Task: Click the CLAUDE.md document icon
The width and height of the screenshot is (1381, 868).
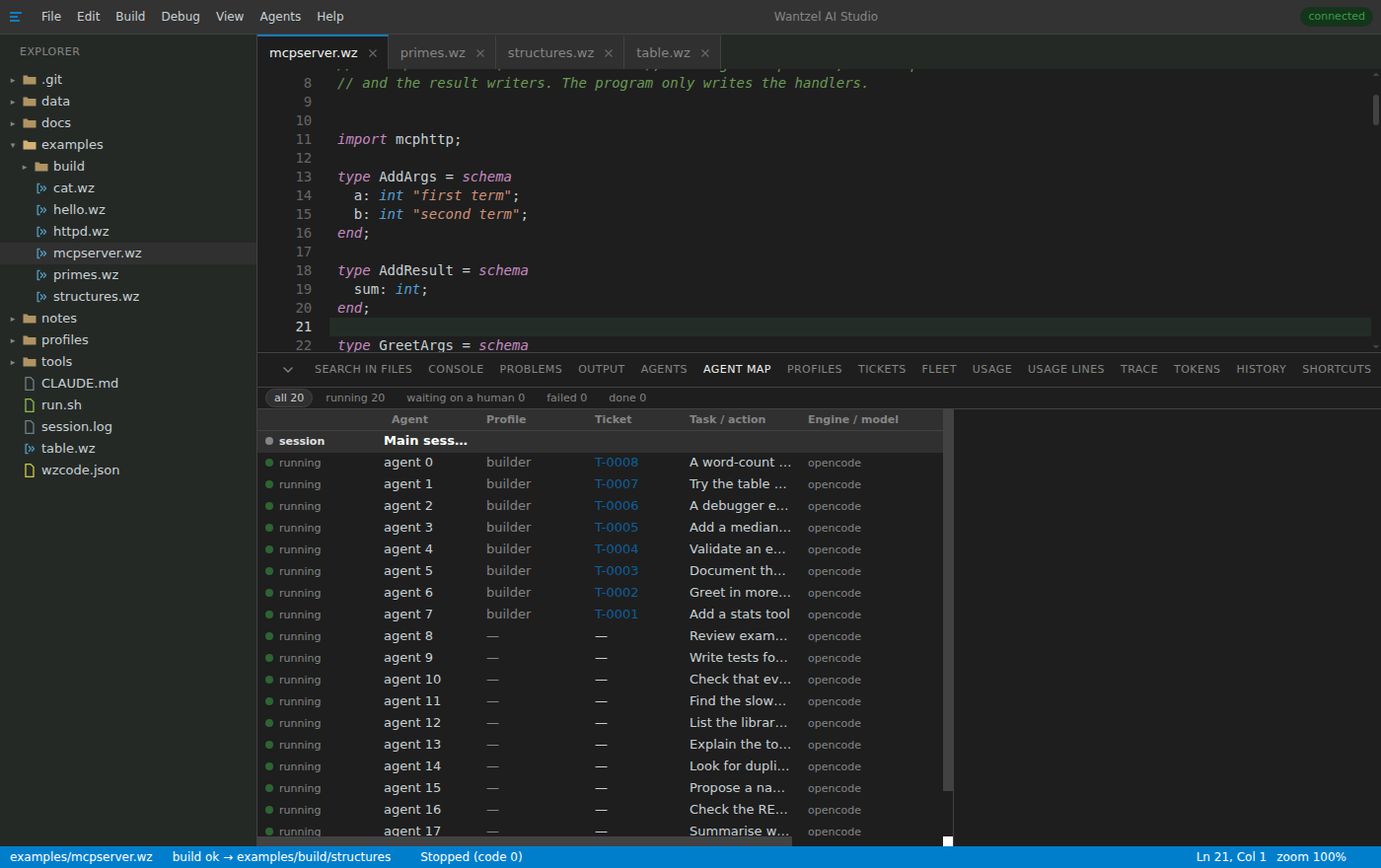Action: coord(30,384)
